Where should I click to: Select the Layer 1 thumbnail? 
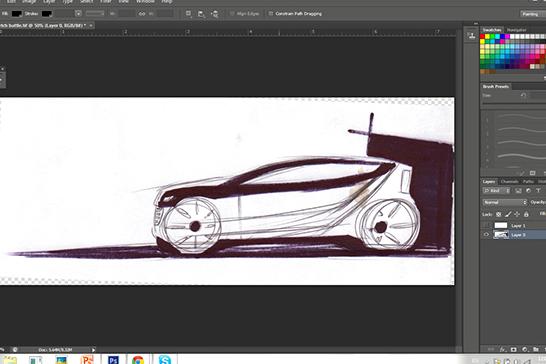[501, 226]
